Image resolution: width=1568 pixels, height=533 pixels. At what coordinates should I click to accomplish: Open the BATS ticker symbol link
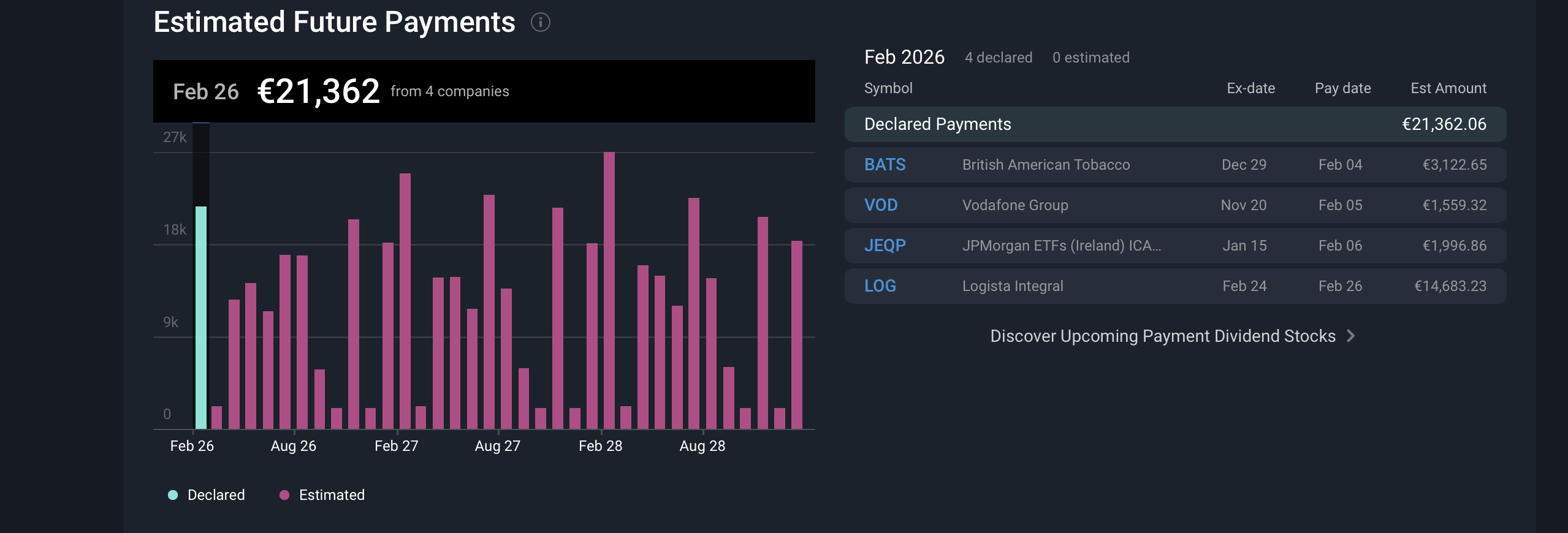(885, 165)
